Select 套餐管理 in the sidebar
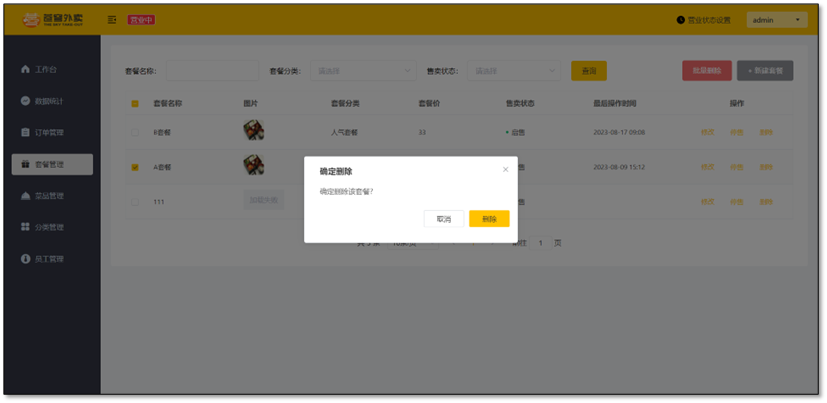Viewport: 827px width, 403px height. pos(51,164)
